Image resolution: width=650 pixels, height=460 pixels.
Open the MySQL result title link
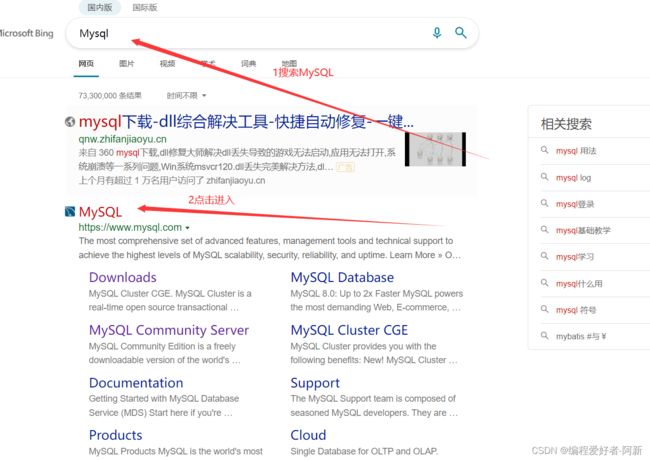(x=100, y=212)
